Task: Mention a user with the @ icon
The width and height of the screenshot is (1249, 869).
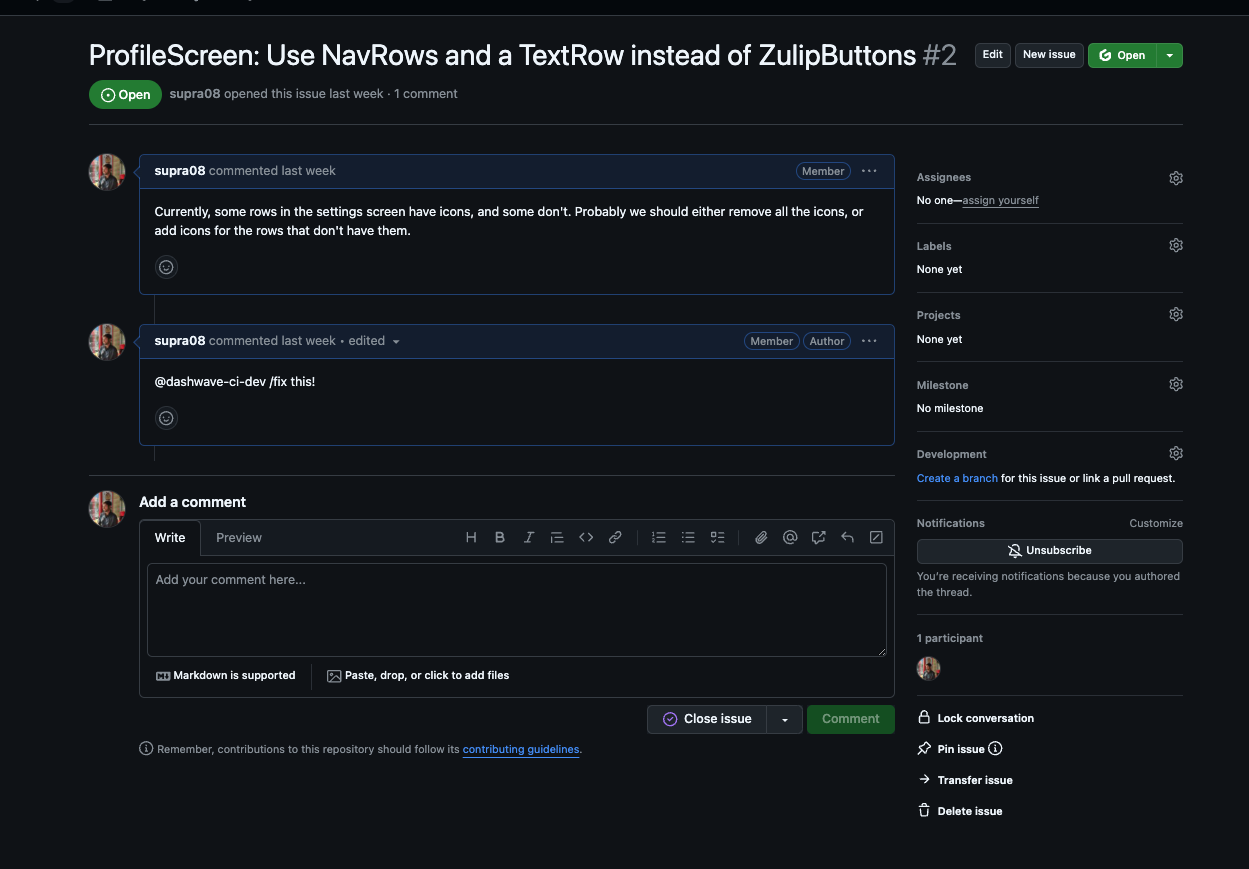Action: 790,538
